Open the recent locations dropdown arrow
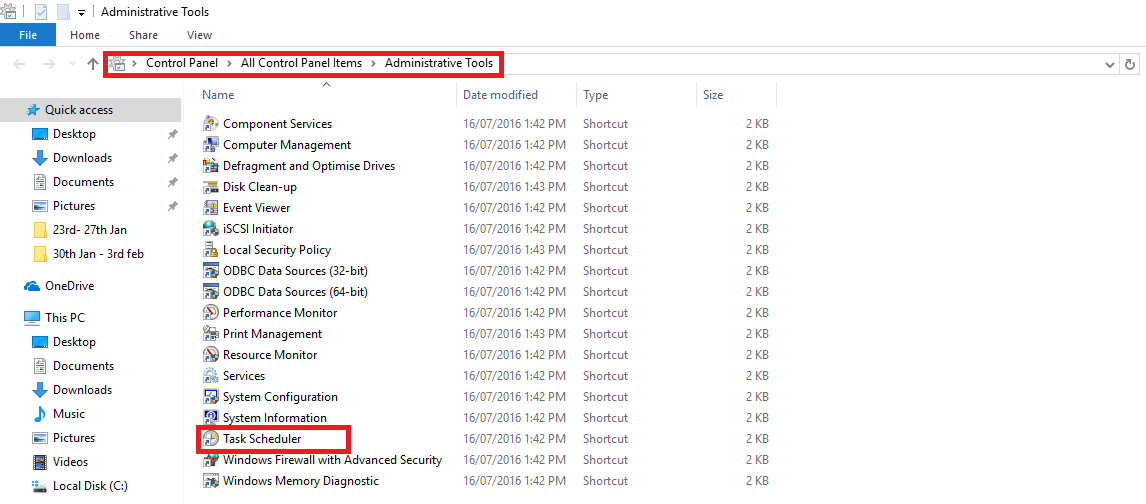 (72, 64)
